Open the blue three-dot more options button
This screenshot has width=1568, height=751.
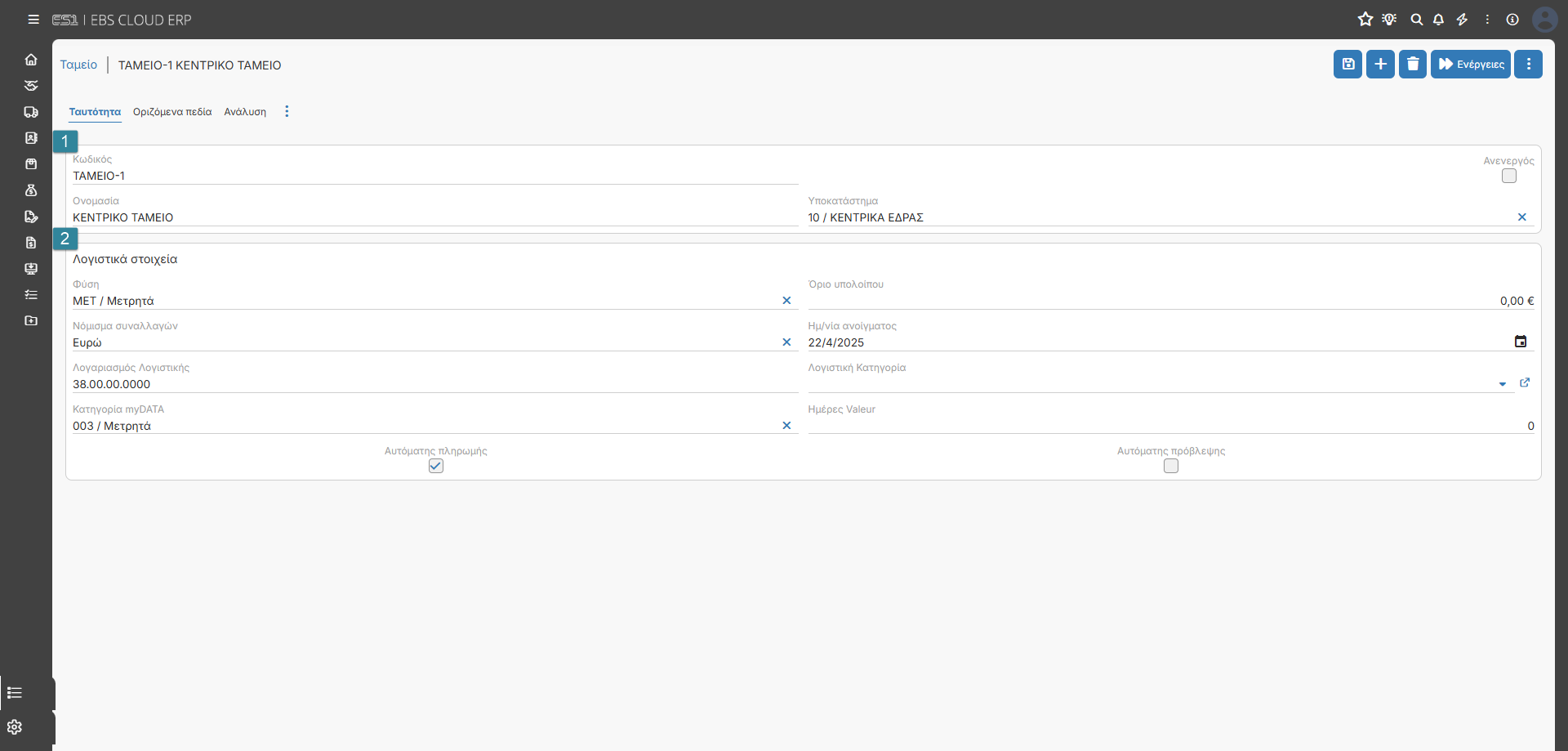point(1529,65)
